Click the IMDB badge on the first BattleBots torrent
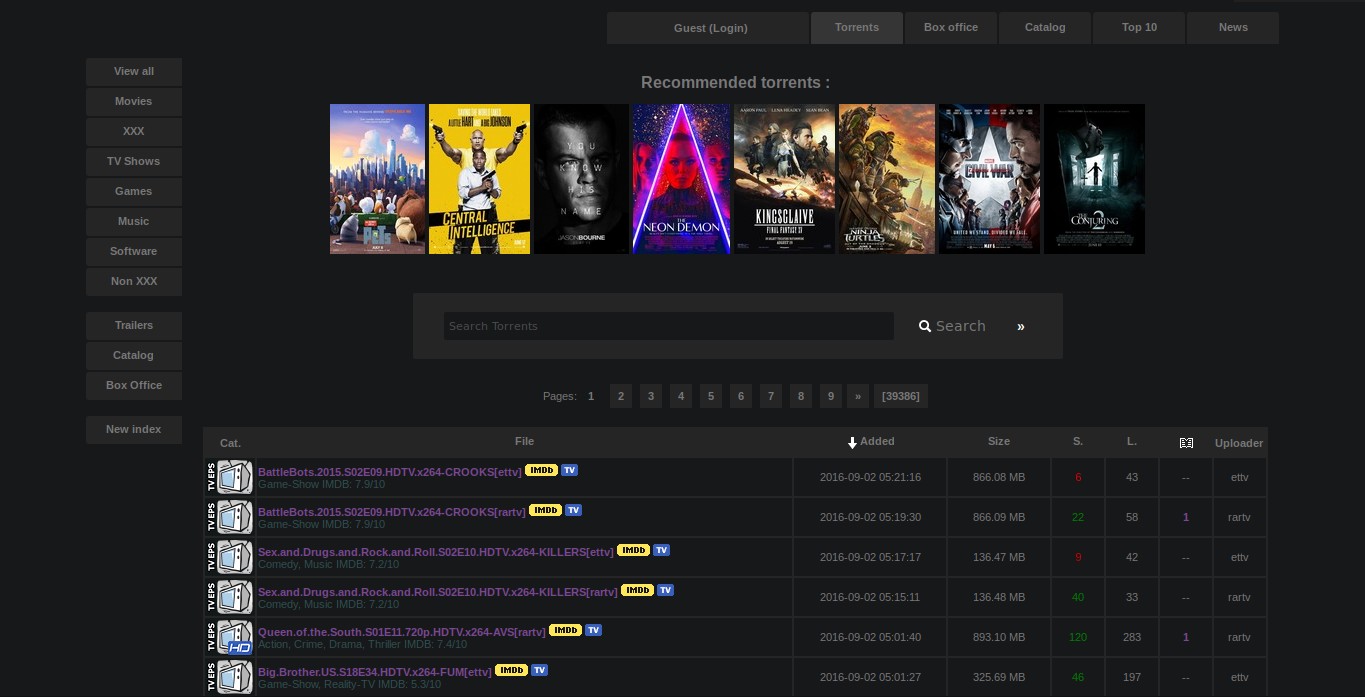Viewport: 1365px width, 697px height. point(541,470)
